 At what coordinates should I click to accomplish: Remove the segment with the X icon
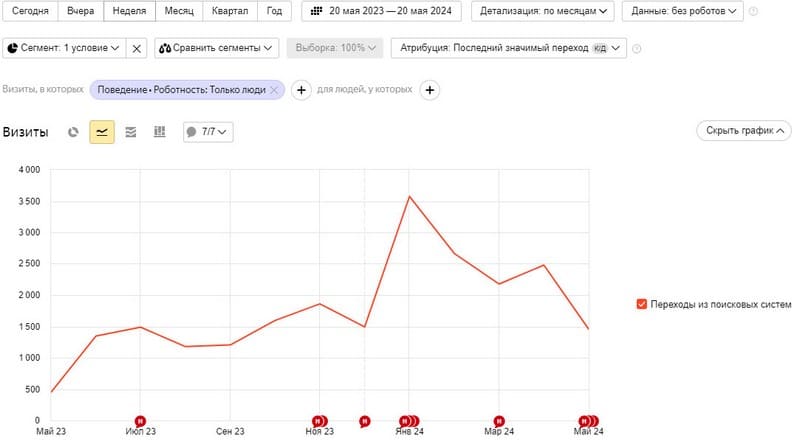[137, 48]
